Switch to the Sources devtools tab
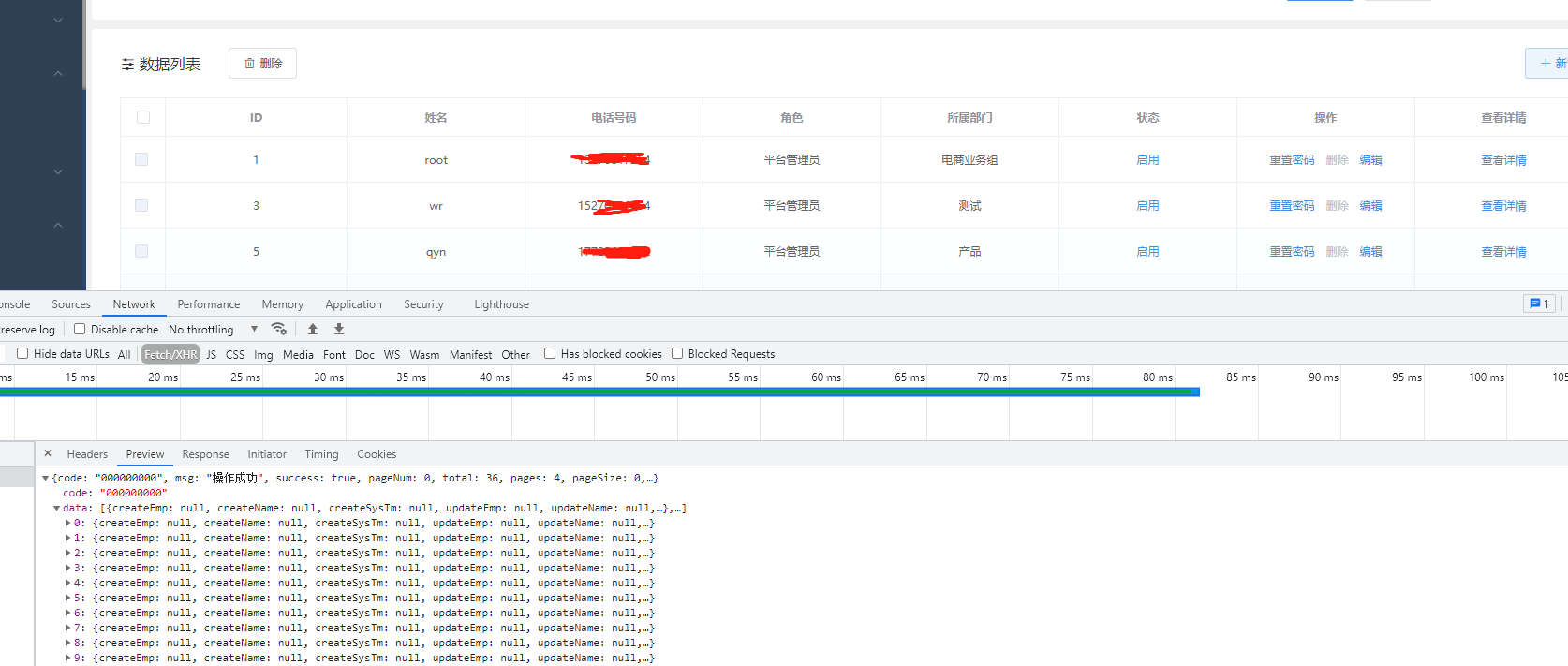1568x666 pixels. click(71, 304)
